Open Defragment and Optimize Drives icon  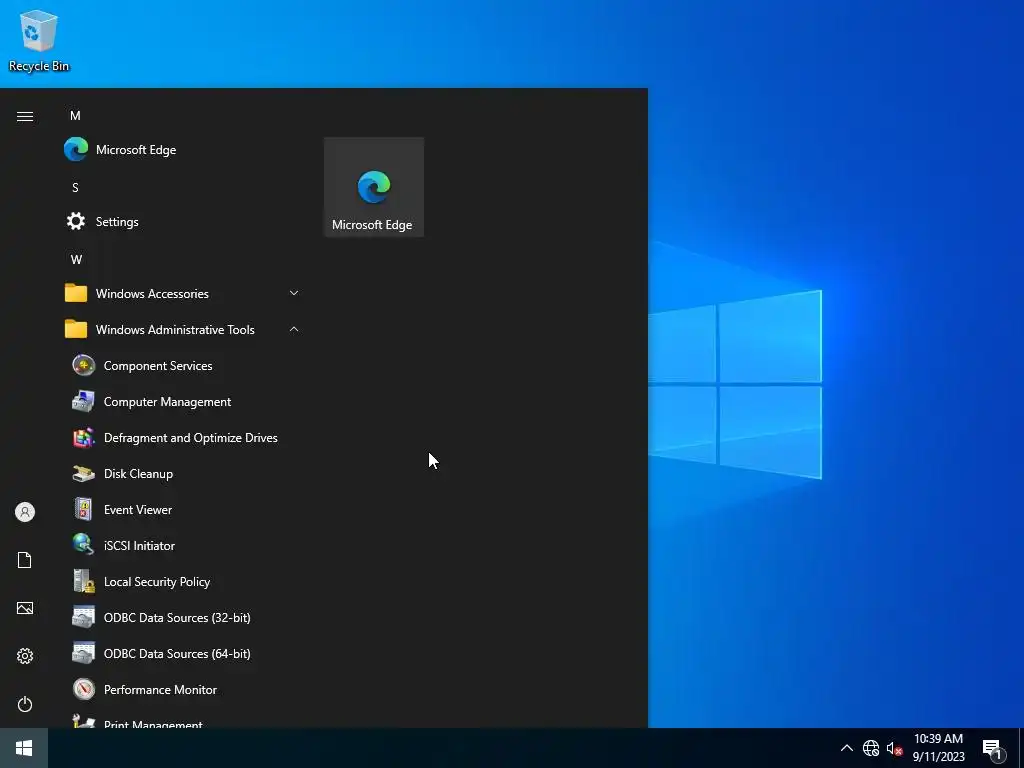pyautogui.click(x=84, y=437)
